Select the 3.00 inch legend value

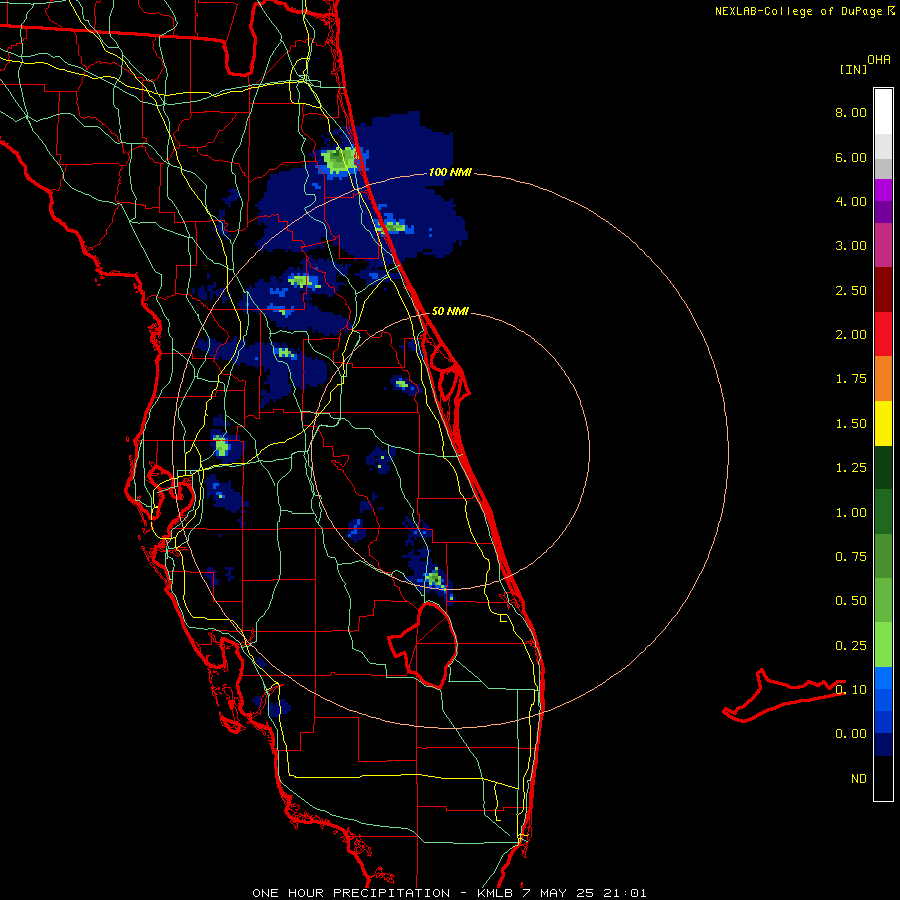coord(851,246)
